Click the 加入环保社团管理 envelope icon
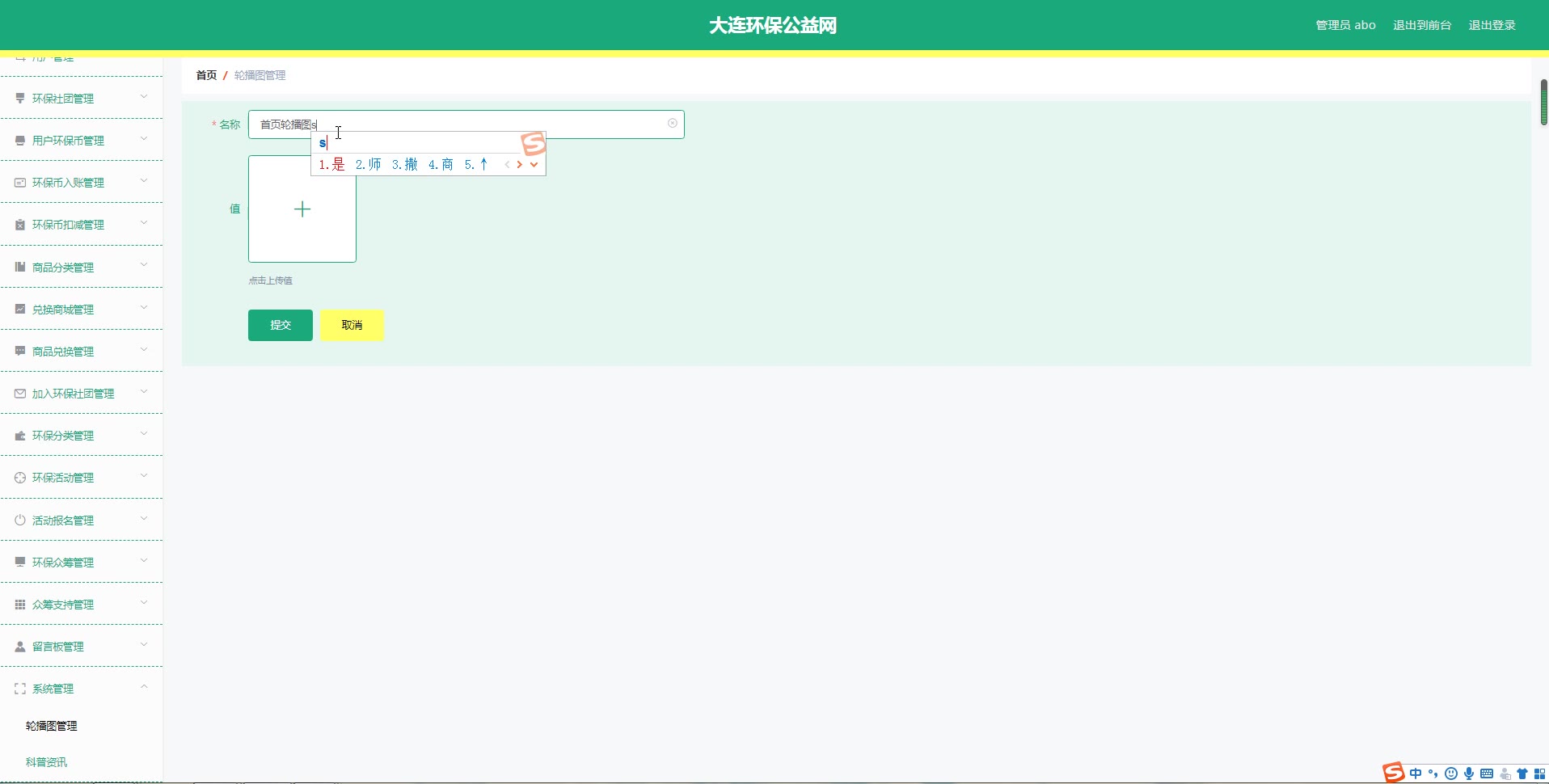Image resolution: width=1549 pixels, height=784 pixels. coord(20,394)
